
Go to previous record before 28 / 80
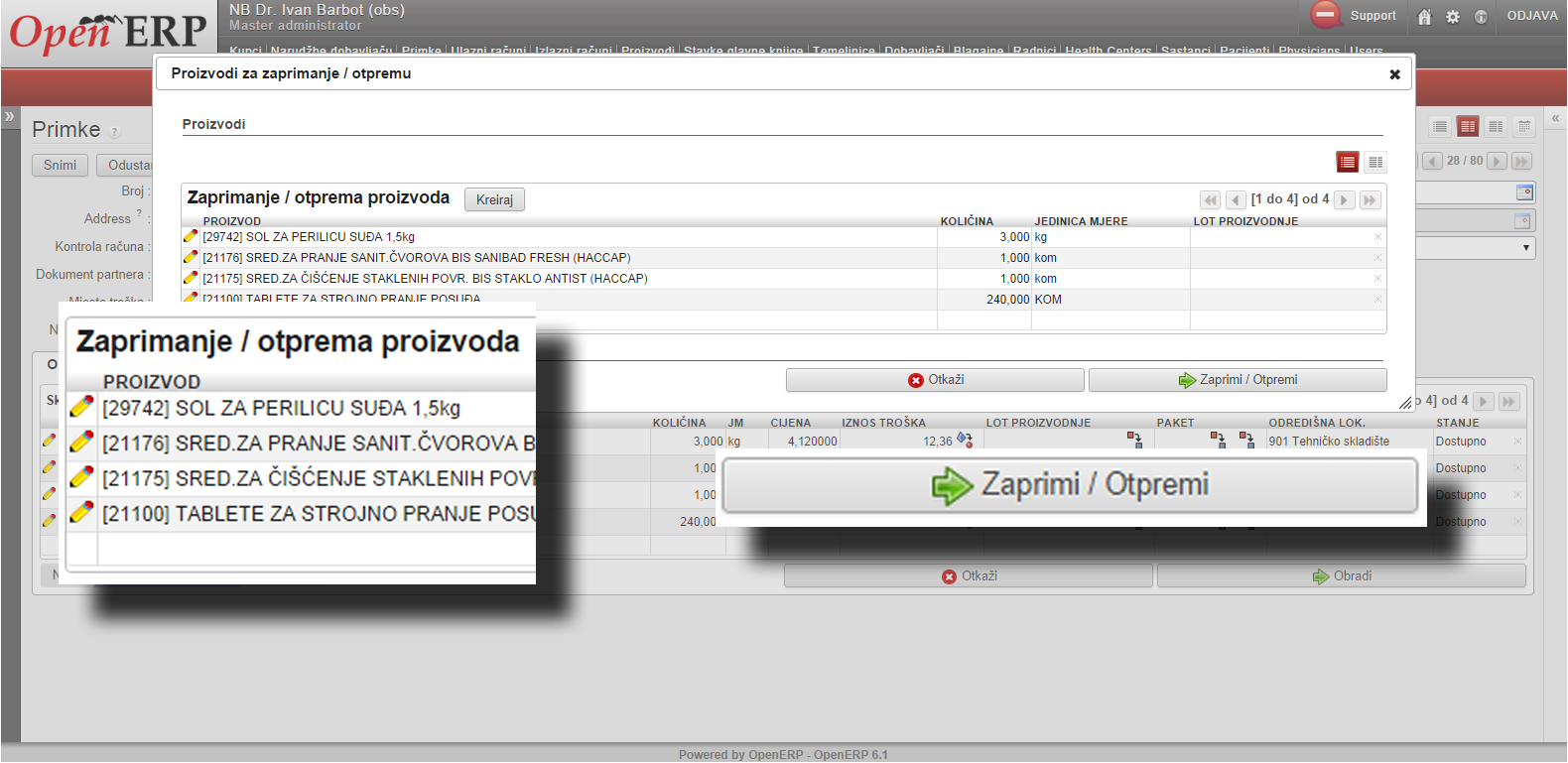(1432, 161)
